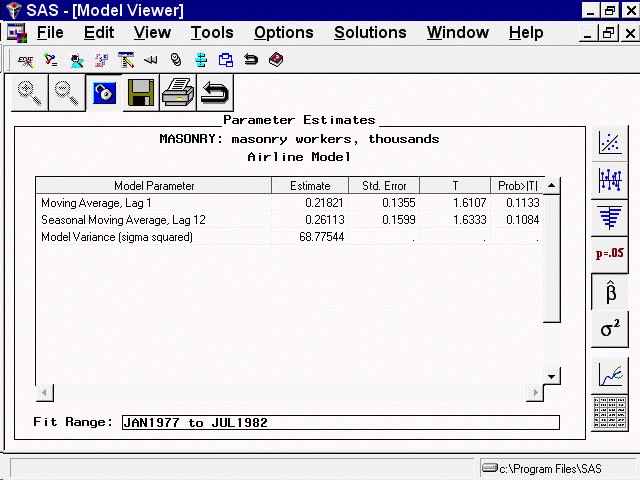
Task: Click the 'Airline Model' title text
Action: (x=299, y=157)
